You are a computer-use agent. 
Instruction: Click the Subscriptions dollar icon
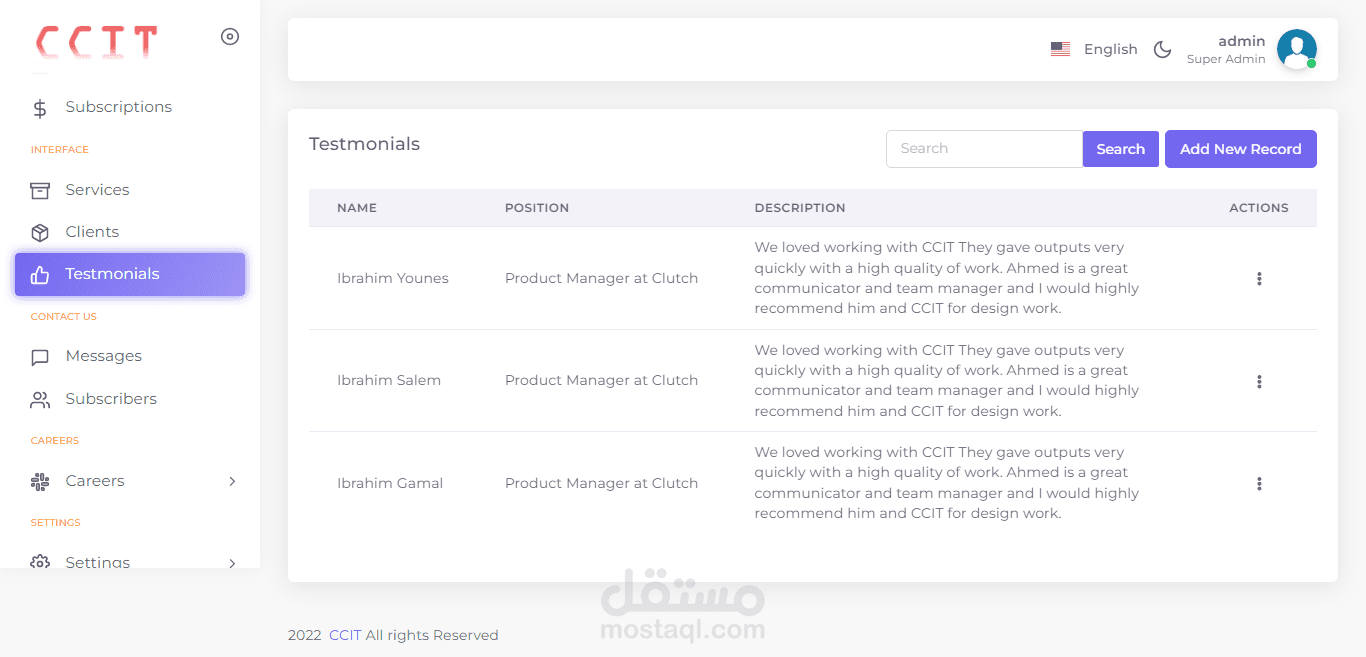(40, 108)
